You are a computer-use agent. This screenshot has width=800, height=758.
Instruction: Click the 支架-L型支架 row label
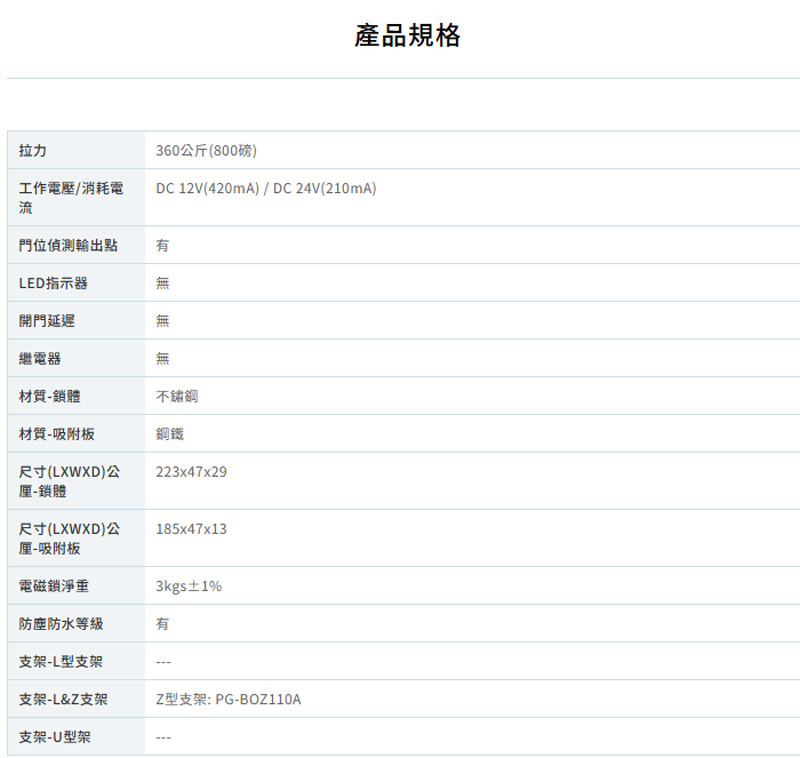coord(60,661)
